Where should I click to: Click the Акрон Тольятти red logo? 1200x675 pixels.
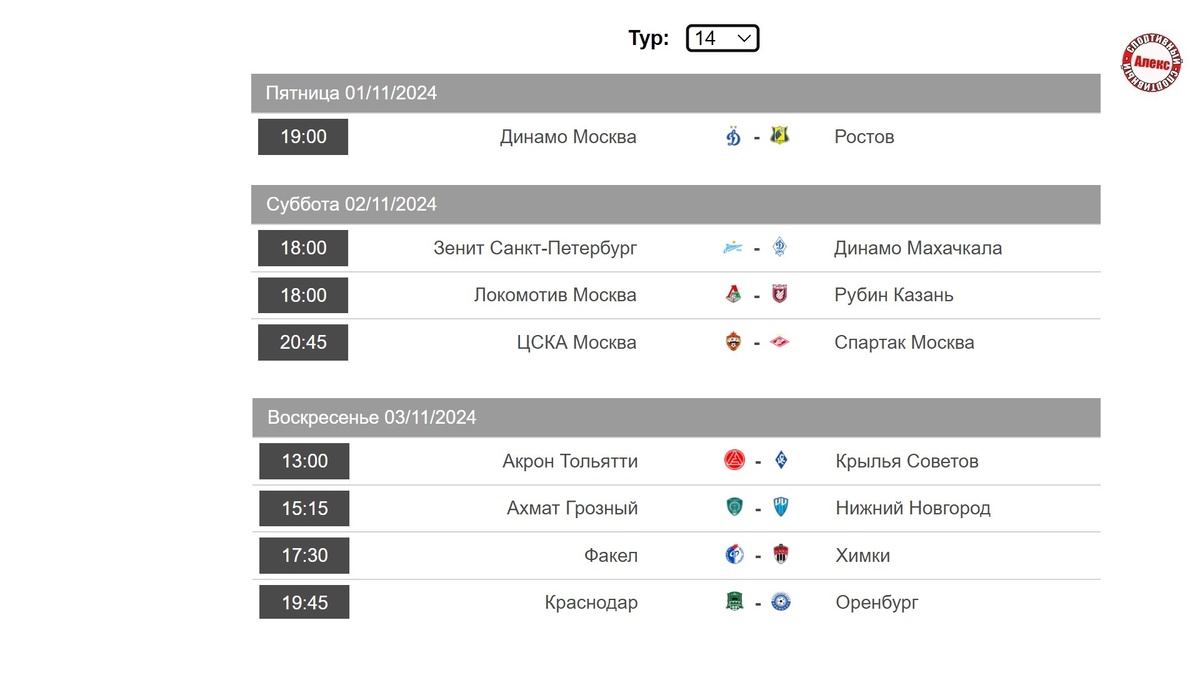pos(734,461)
